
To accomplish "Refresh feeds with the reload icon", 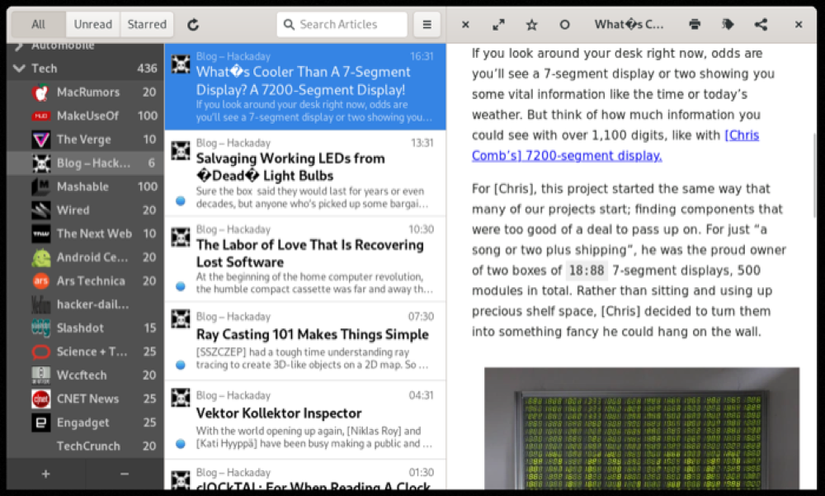I will click(193, 24).
